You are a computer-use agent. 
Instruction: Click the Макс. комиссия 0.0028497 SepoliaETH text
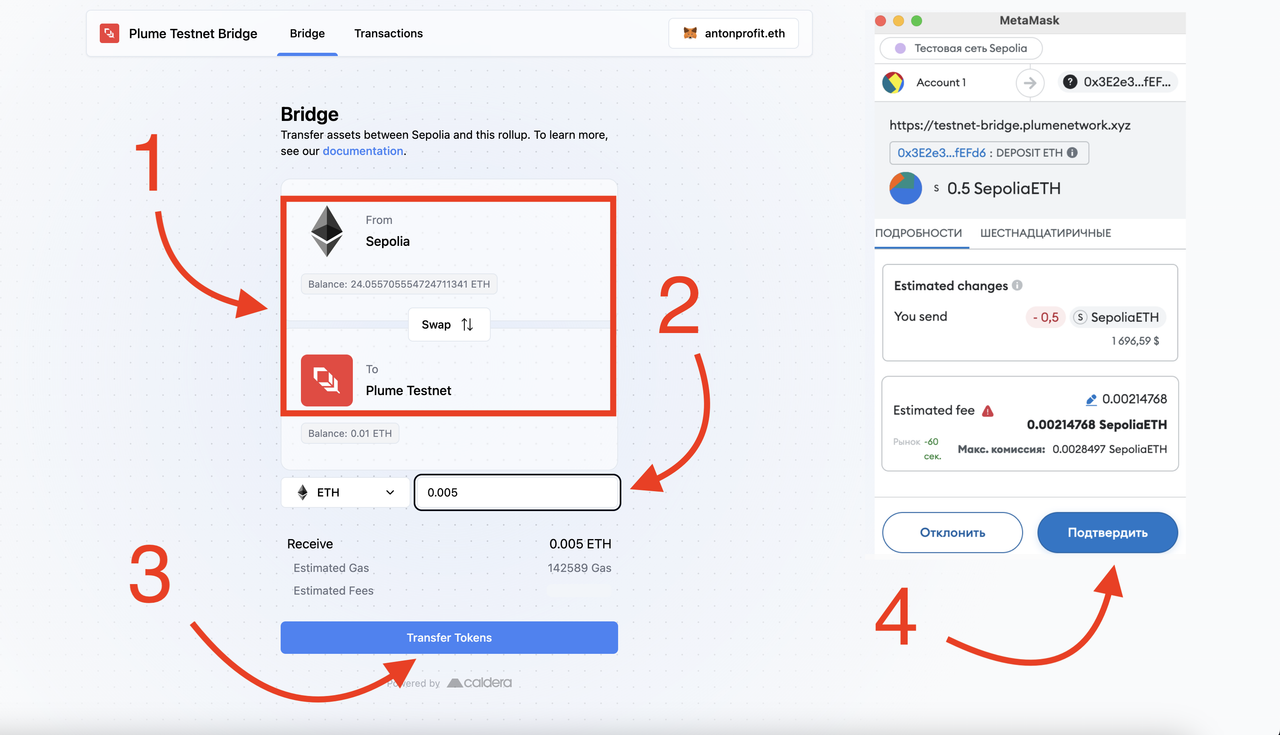tap(1062, 449)
